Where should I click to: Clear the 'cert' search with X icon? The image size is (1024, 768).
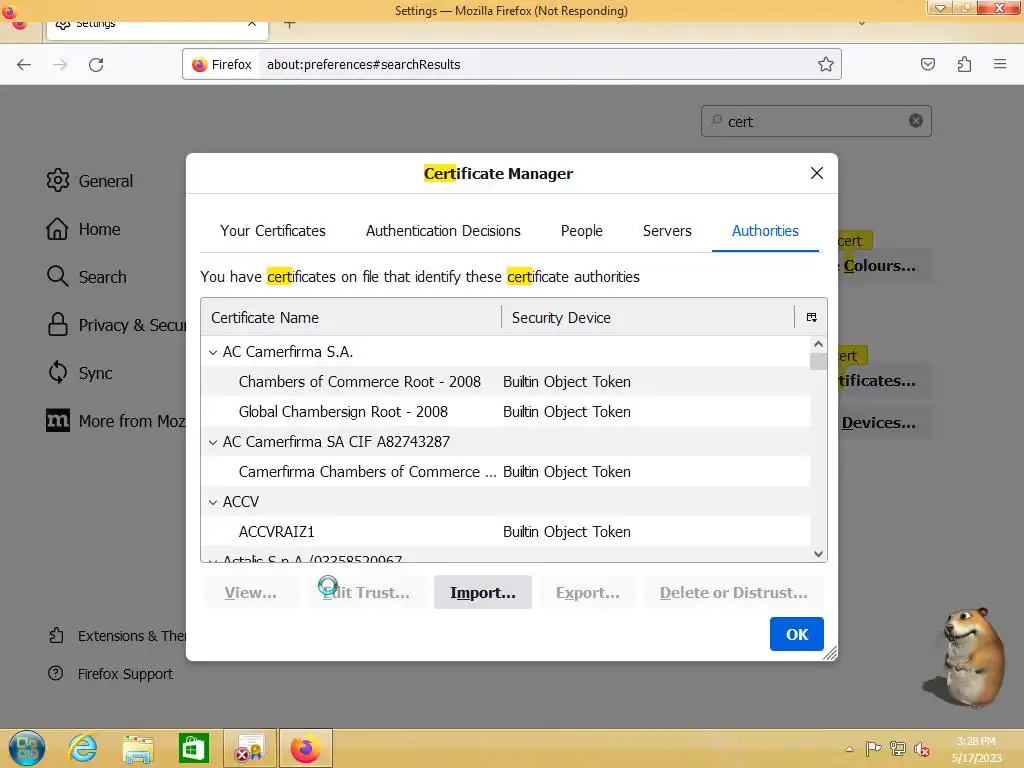(x=916, y=121)
